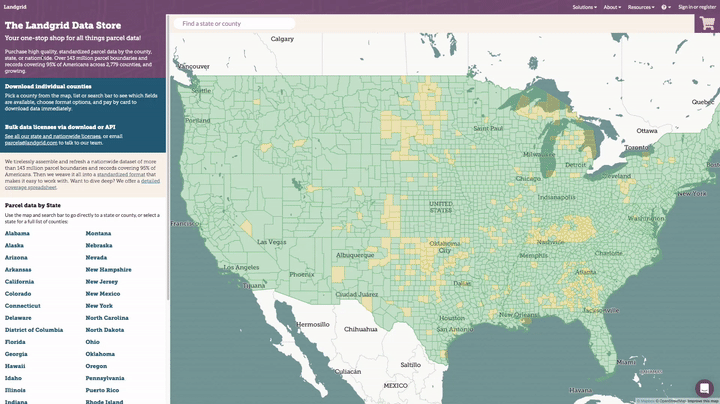Image resolution: width=720 pixels, height=404 pixels.
Task: Select Alaska in the state list
Action: pos(14,246)
